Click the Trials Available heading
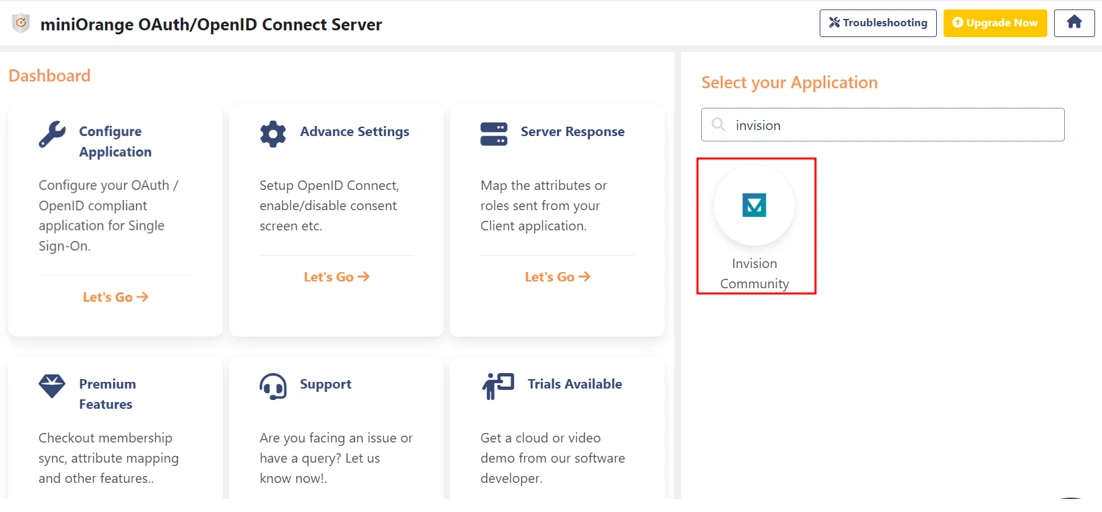 [x=575, y=384]
